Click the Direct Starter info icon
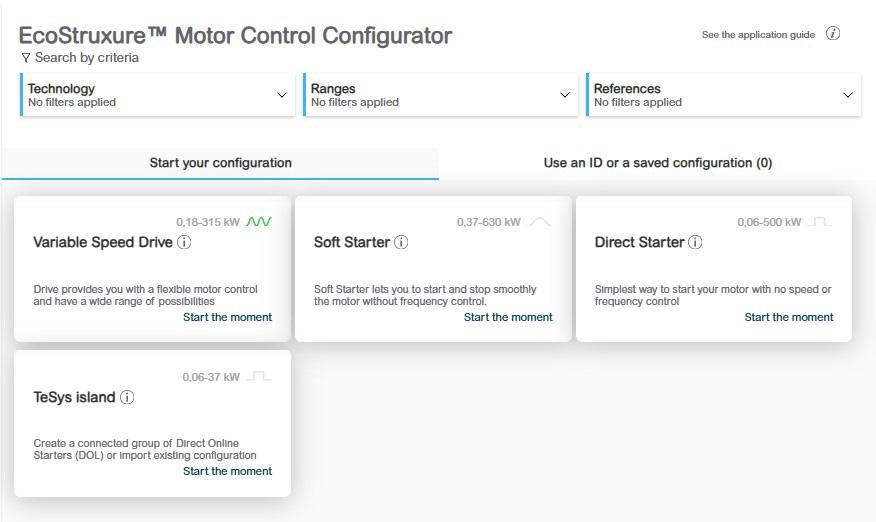This screenshot has height=522, width=876. pyautogui.click(x=695, y=242)
